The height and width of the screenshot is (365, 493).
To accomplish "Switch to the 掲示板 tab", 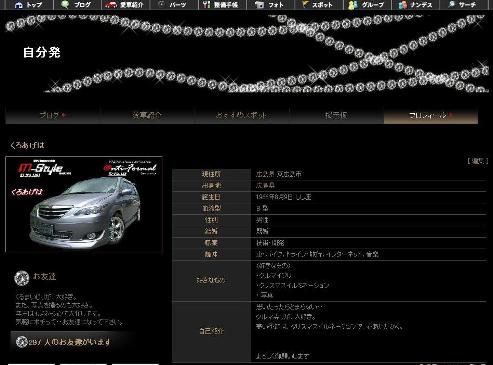I will coord(336,116).
